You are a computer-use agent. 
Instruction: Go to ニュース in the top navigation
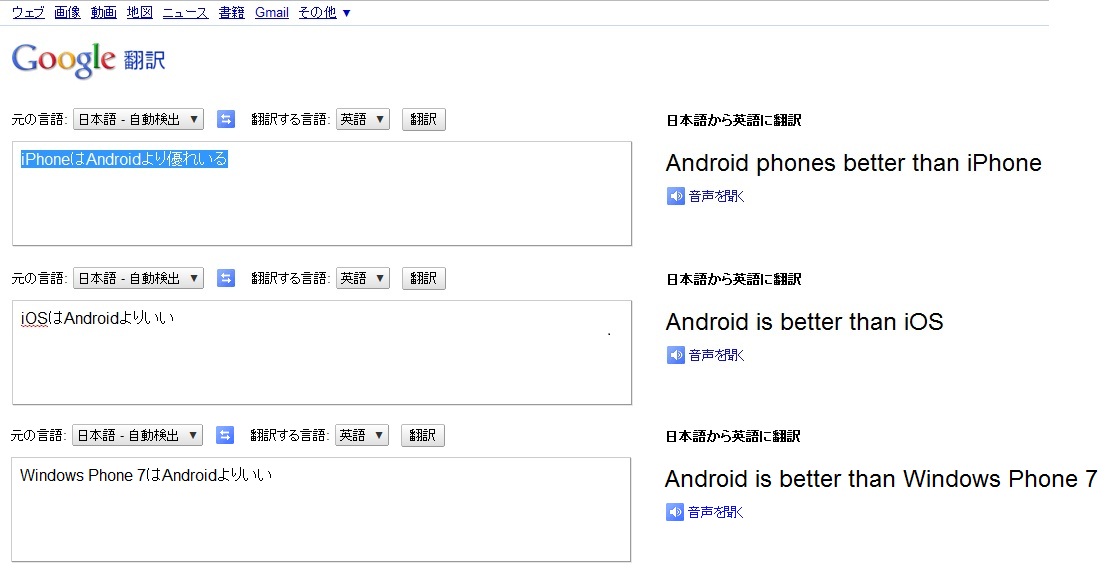(185, 13)
